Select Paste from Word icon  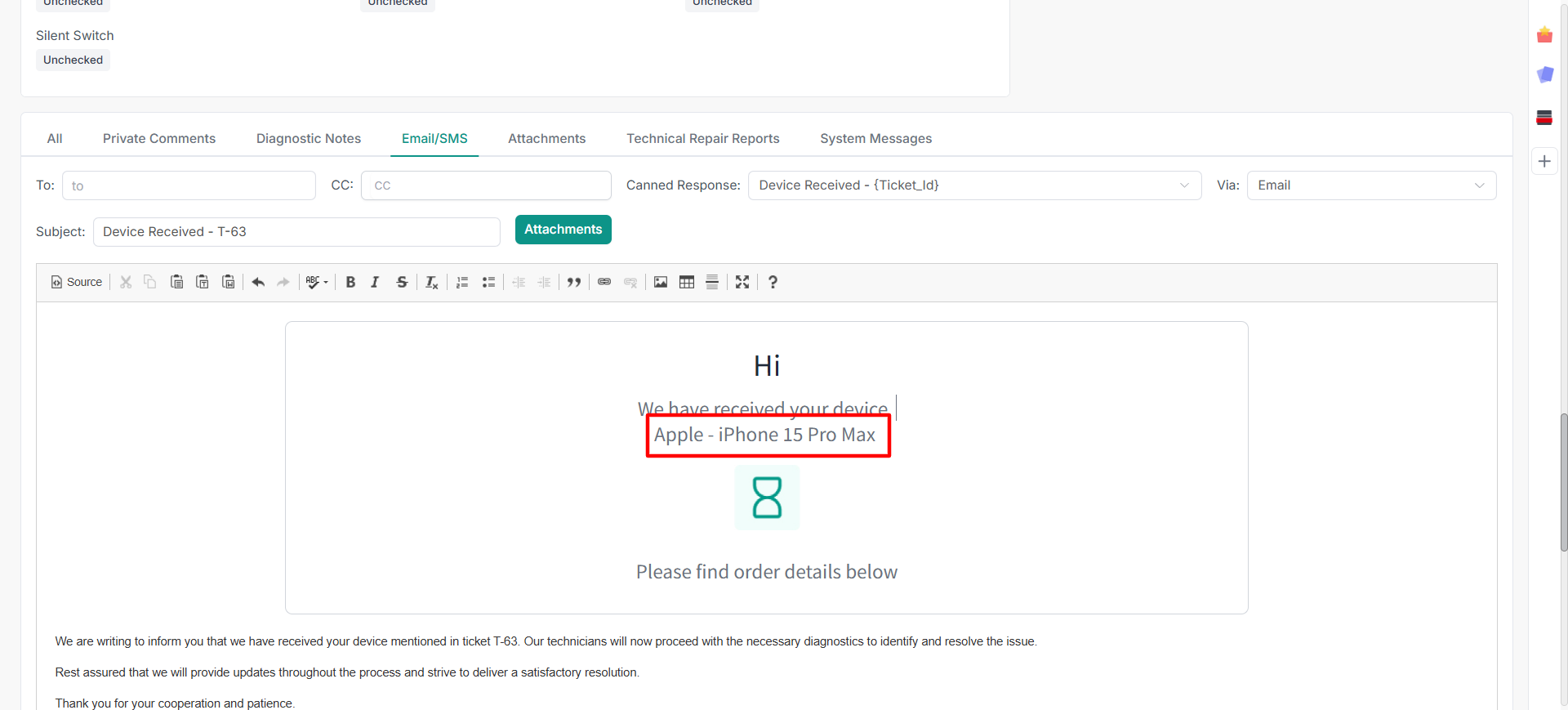pyautogui.click(x=229, y=282)
